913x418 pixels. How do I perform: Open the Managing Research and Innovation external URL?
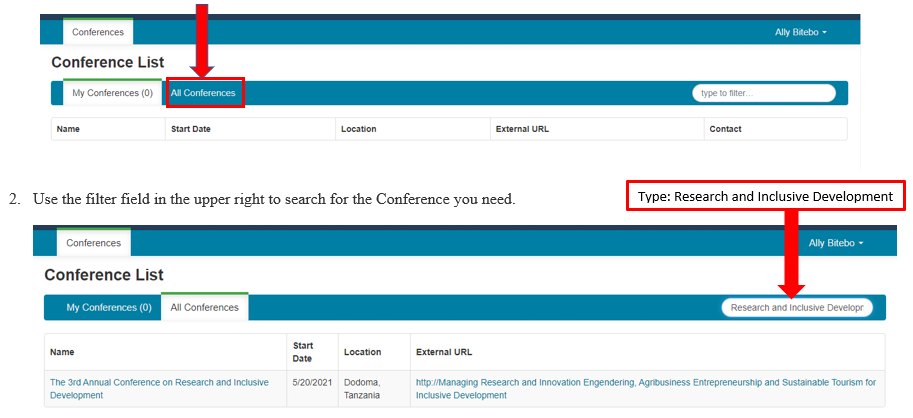click(645, 388)
